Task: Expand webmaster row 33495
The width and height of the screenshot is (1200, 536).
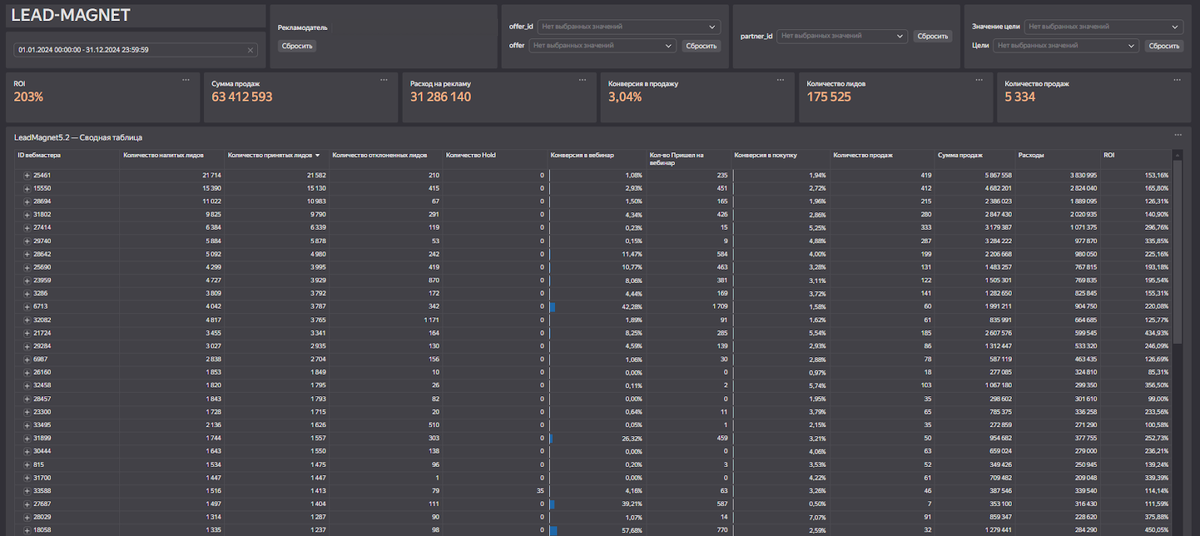Action: click(x=27, y=425)
